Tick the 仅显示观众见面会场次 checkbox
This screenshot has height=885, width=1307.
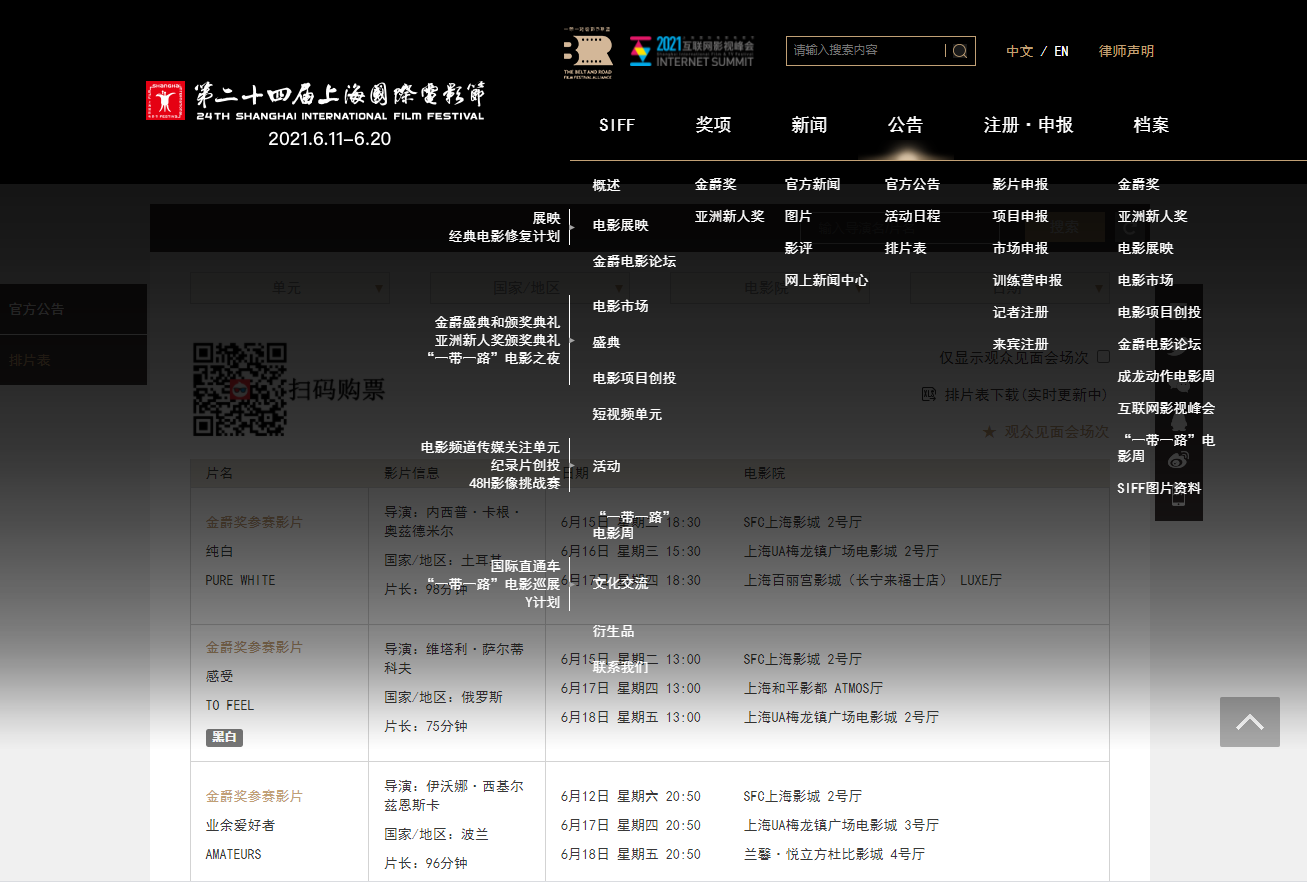(x=1103, y=357)
